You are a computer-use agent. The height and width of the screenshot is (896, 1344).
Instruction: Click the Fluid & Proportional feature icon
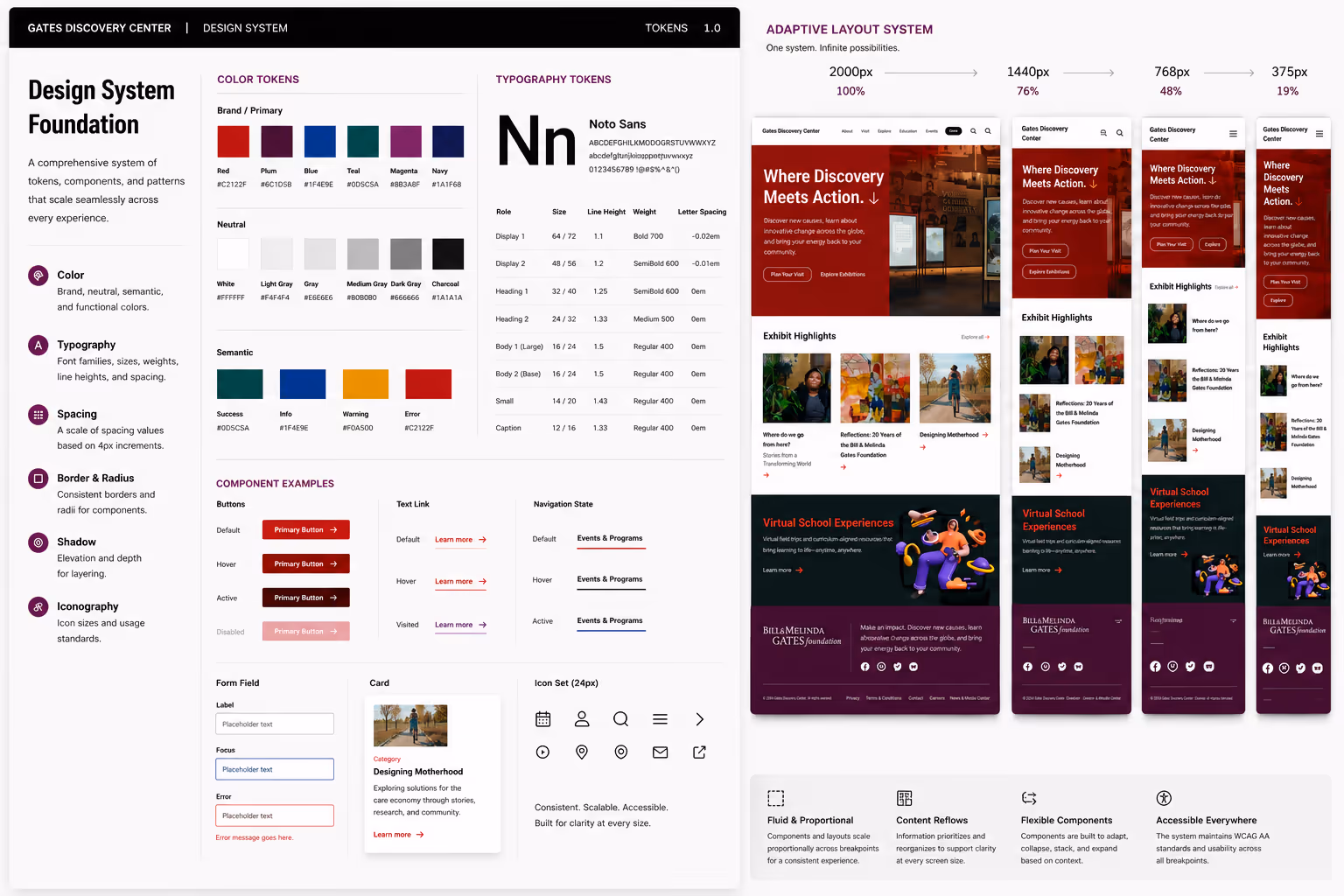(776, 798)
